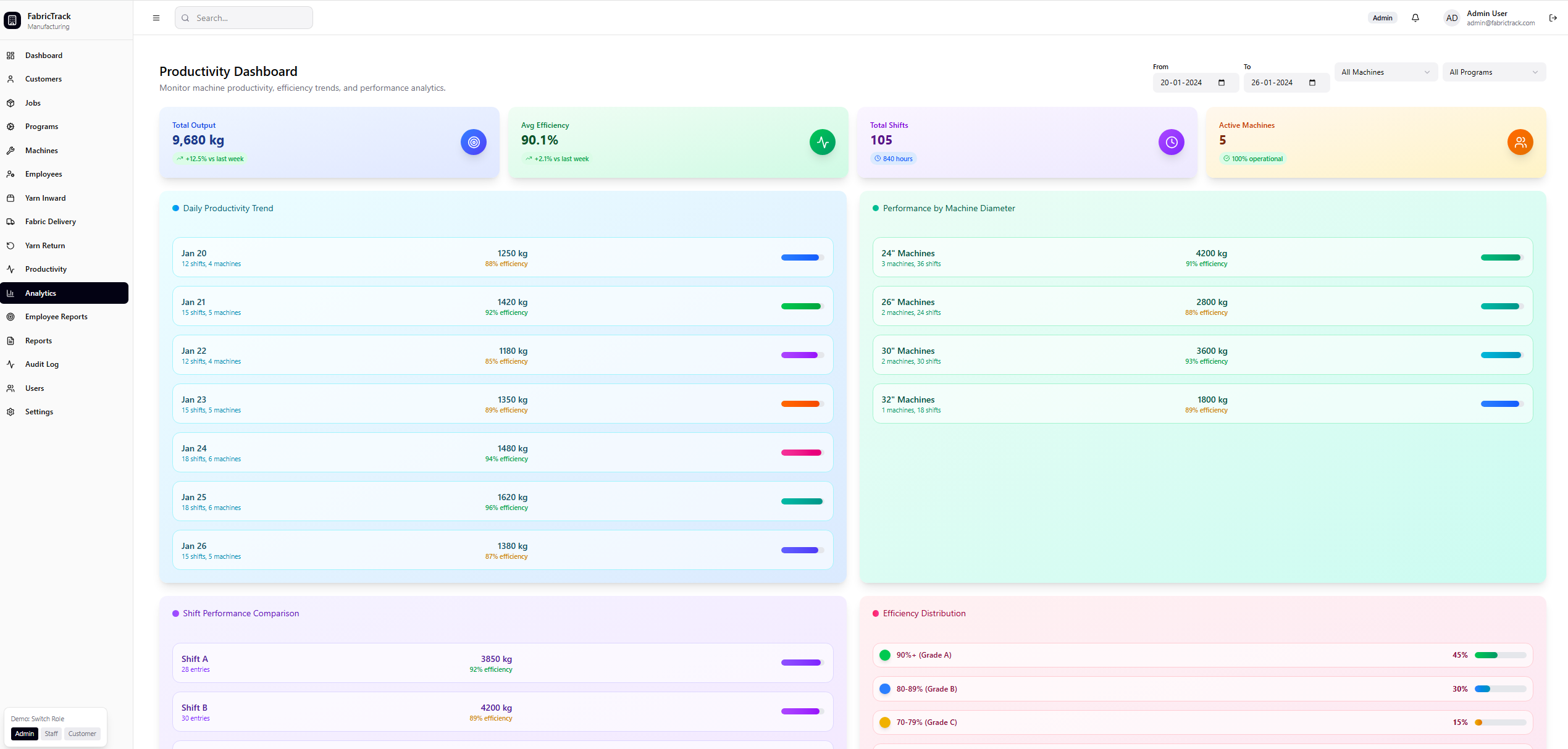The width and height of the screenshot is (1568, 749).
Task: Open the Reports section
Action: tap(38, 340)
